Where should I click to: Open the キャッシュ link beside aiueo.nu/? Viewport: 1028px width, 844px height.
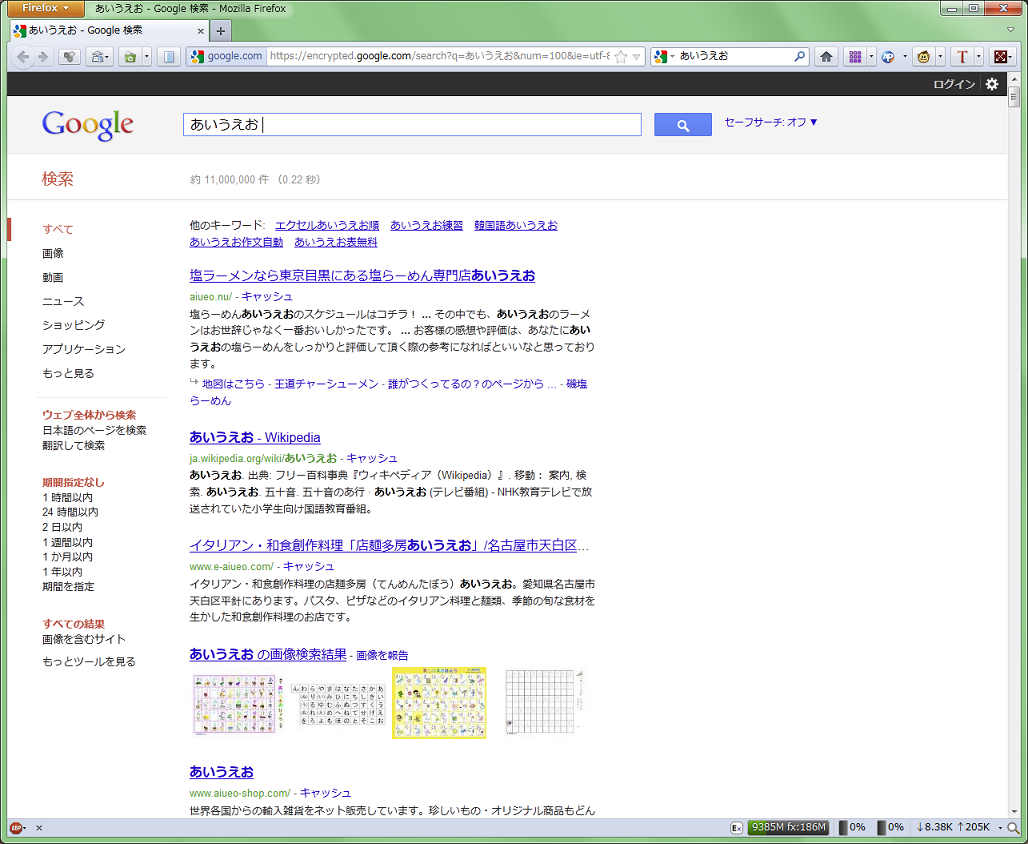click(267, 296)
